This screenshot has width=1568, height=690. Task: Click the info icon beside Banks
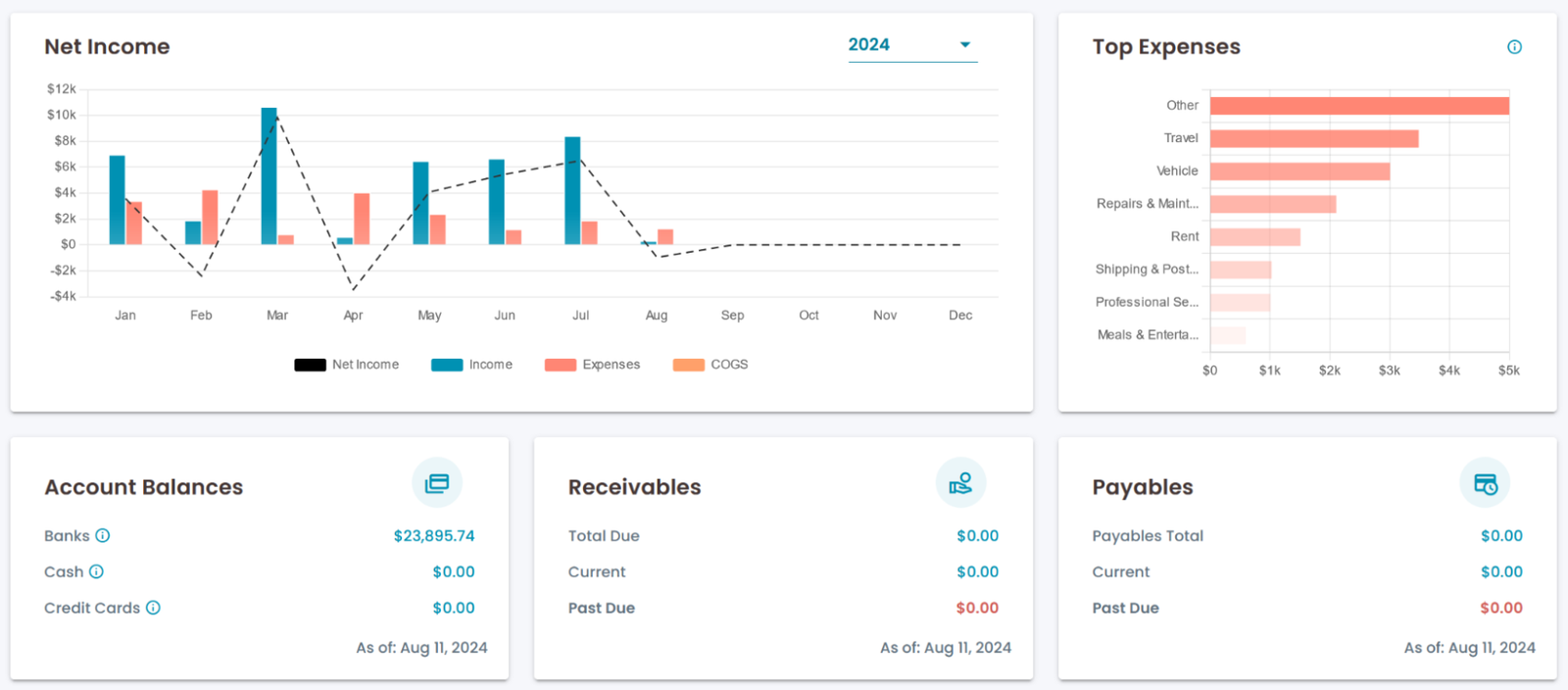pos(103,536)
